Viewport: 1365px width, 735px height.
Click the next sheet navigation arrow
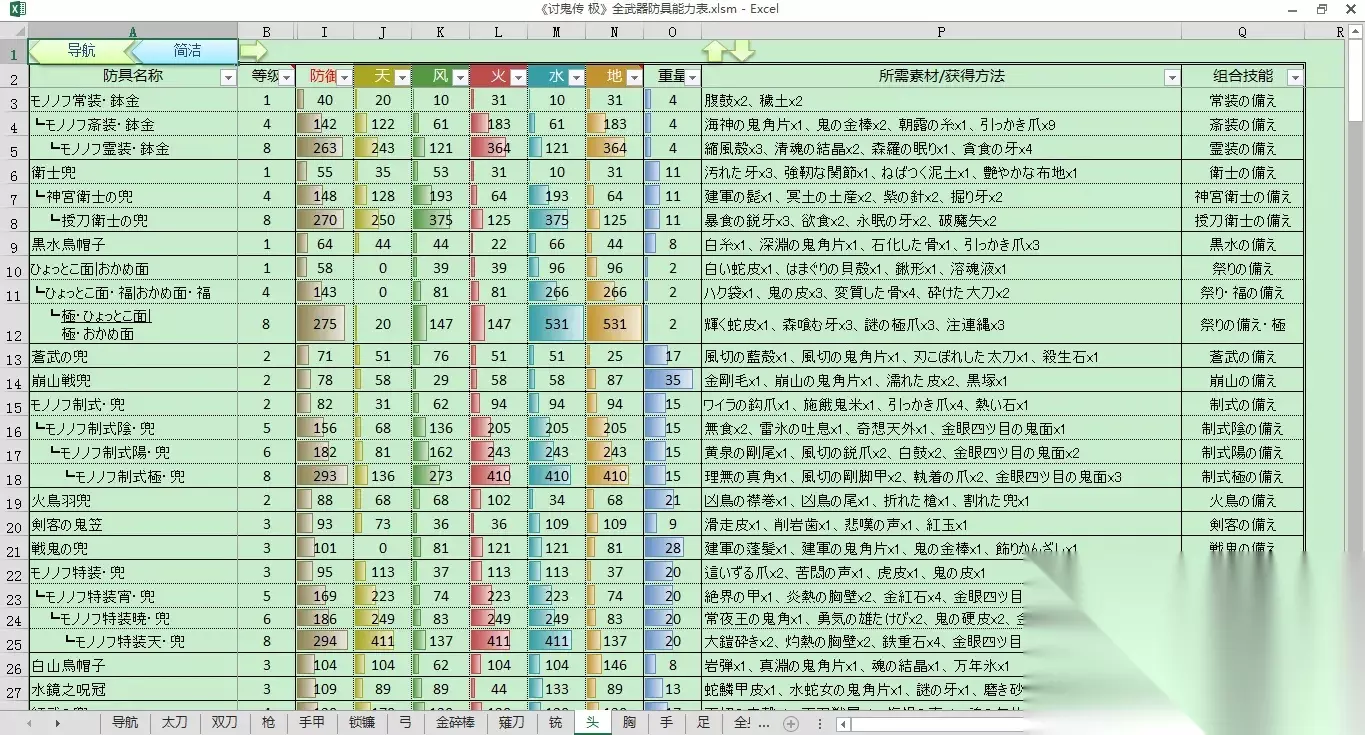[58, 723]
